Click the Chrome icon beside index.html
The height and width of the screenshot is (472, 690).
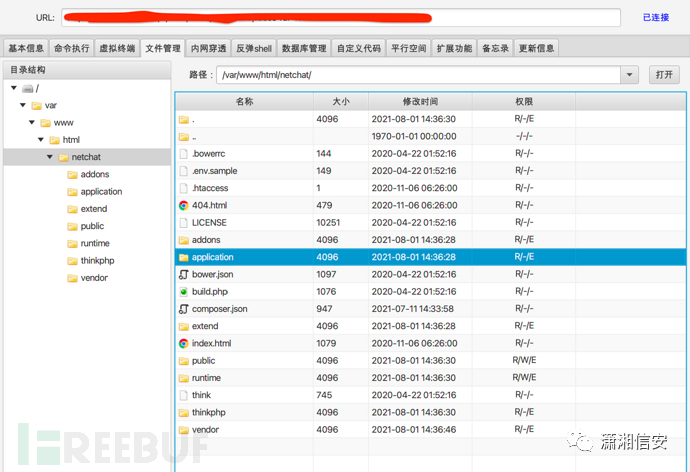(184, 344)
